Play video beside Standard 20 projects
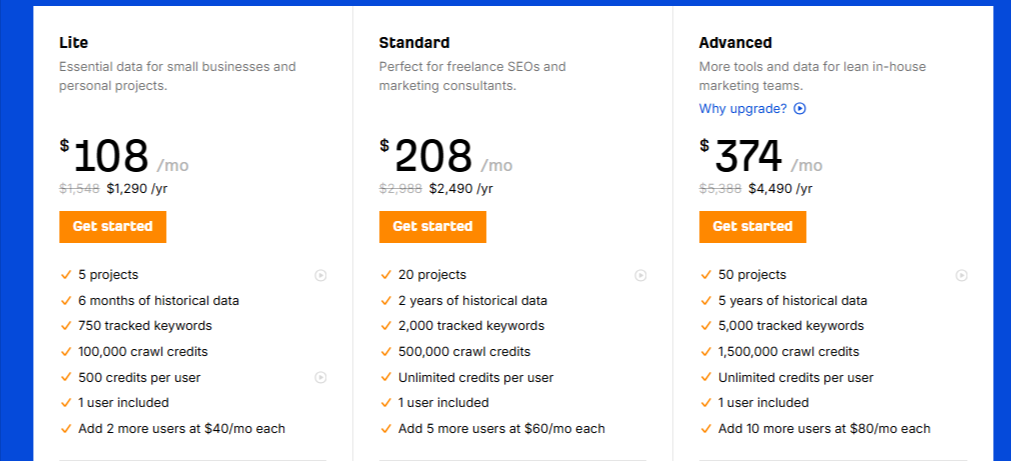This screenshot has height=461, width=1011. coord(640,276)
